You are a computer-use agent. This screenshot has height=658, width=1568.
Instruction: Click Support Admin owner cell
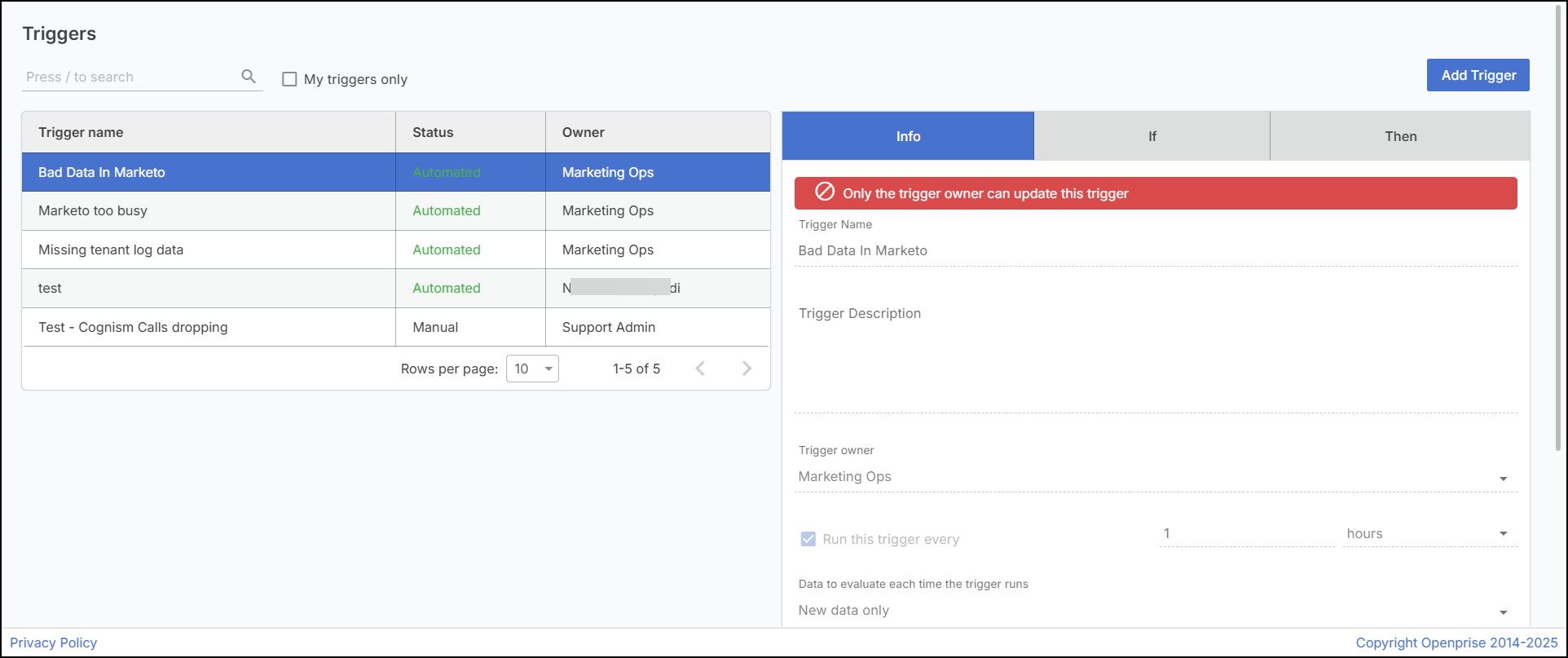(x=609, y=327)
